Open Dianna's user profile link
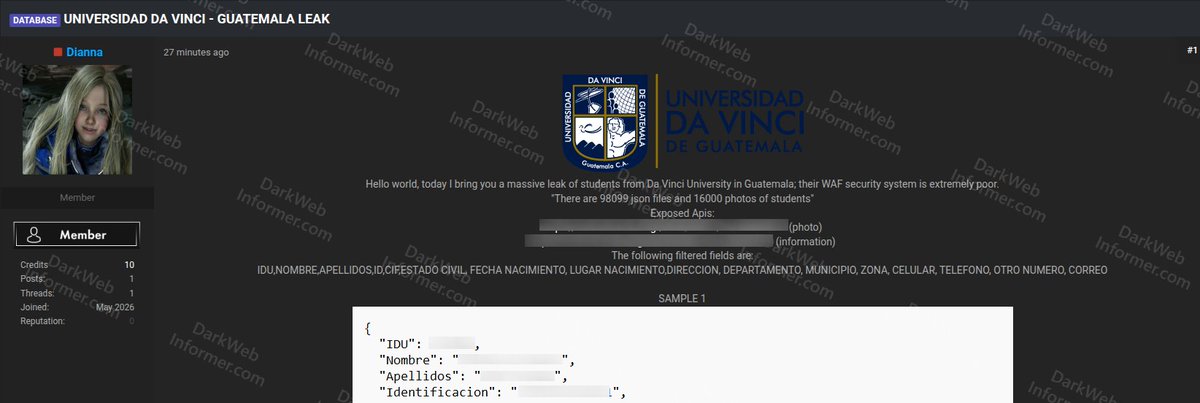 coord(85,51)
